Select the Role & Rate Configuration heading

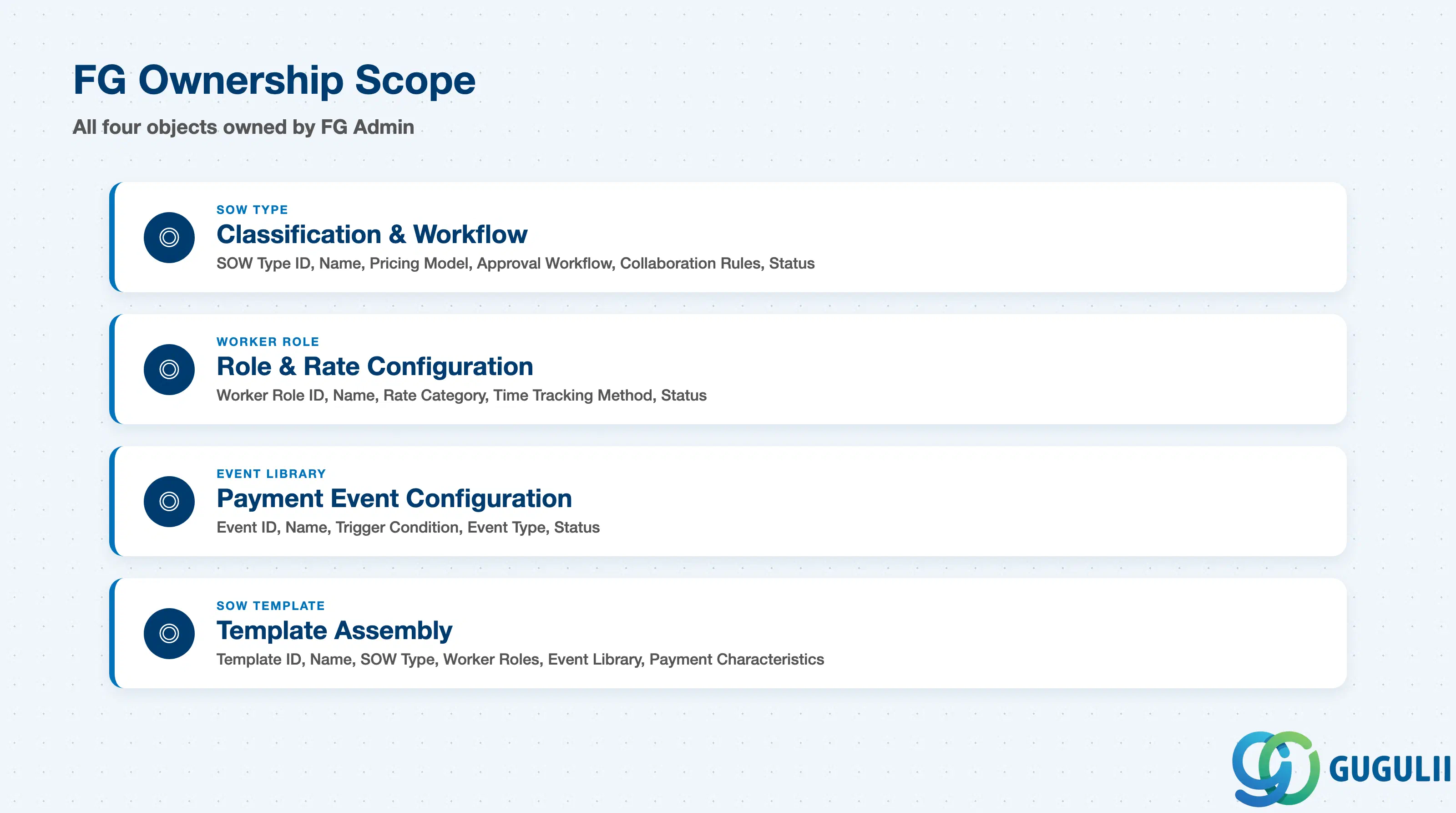click(x=375, y=366)
